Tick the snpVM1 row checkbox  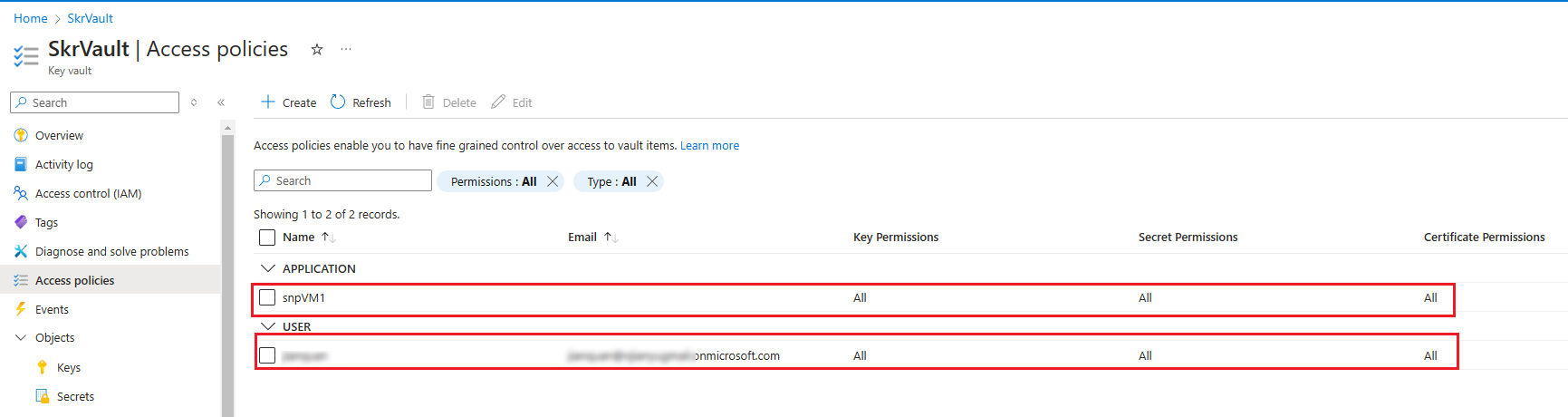(267, 297)
